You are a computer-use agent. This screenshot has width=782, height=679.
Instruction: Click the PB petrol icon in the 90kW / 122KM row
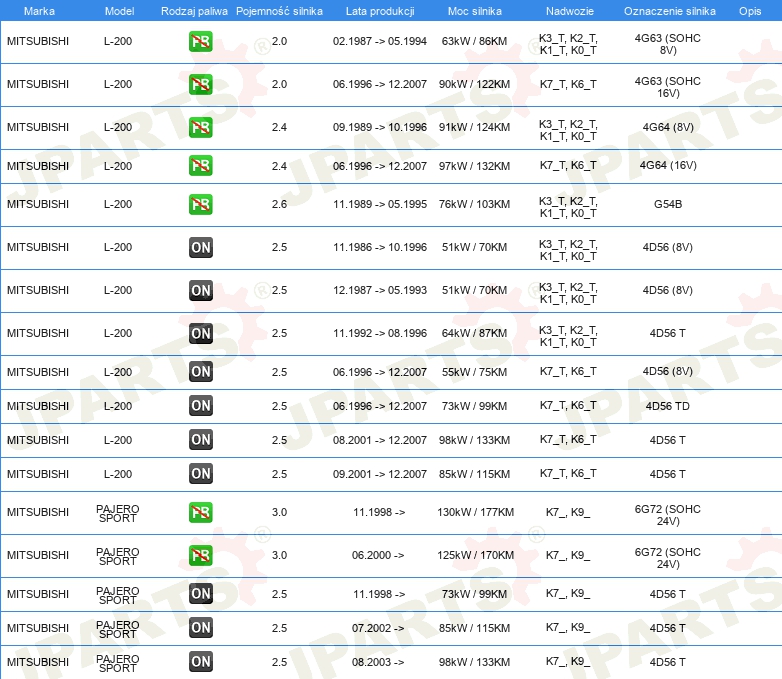point(200,85)
